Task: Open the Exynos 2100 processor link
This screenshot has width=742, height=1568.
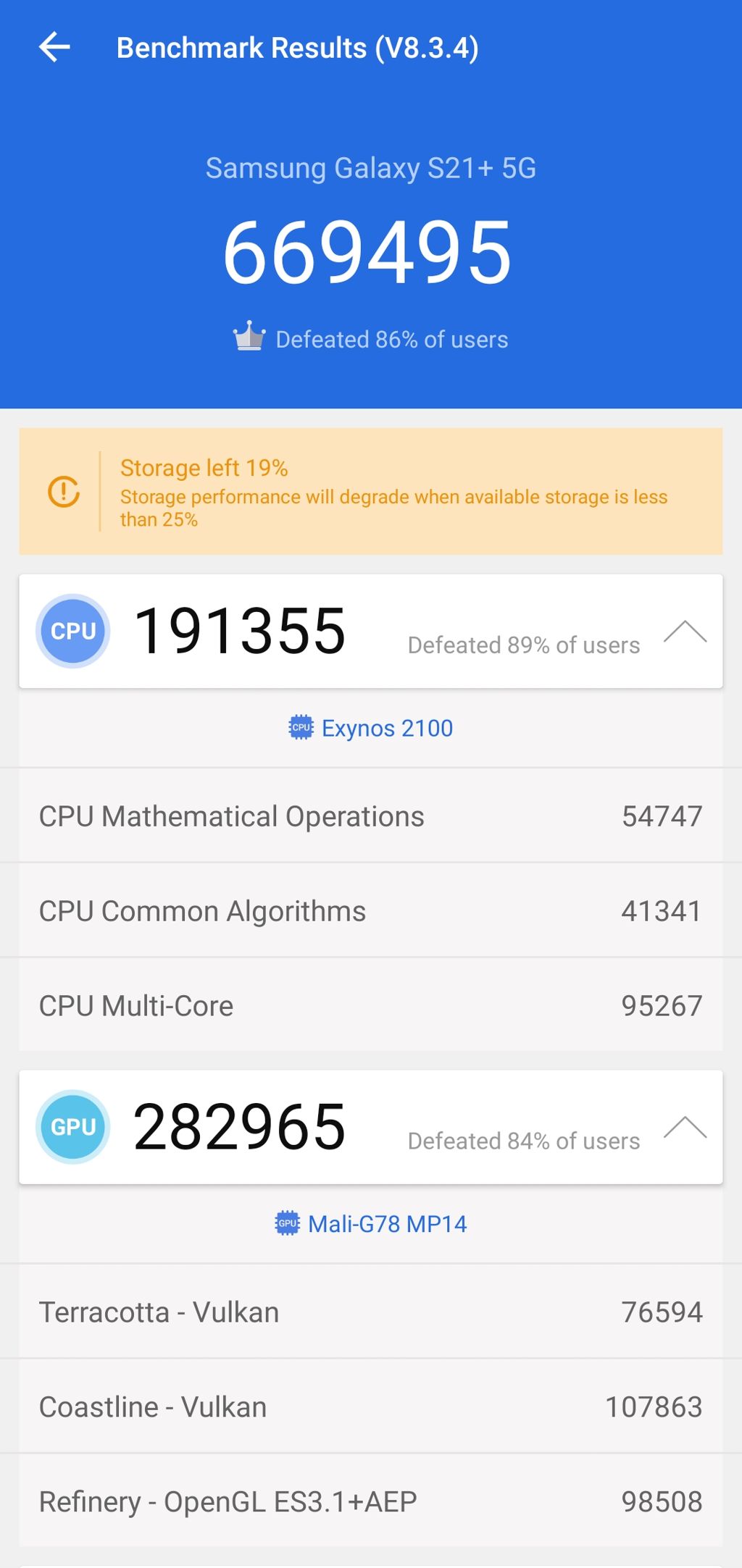Action: (x=387, y=728)
